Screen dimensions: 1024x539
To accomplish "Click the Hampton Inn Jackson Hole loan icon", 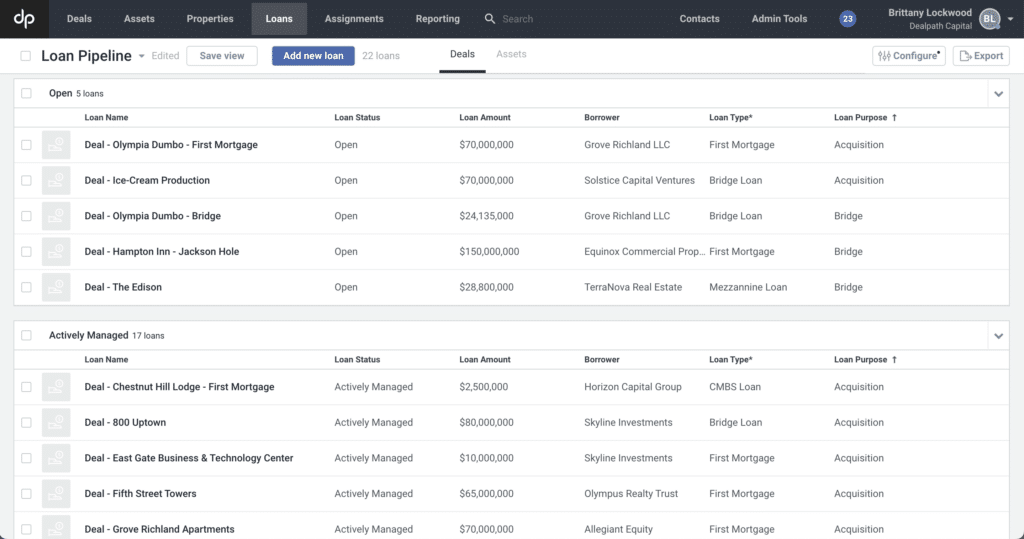I will (56, 252).
